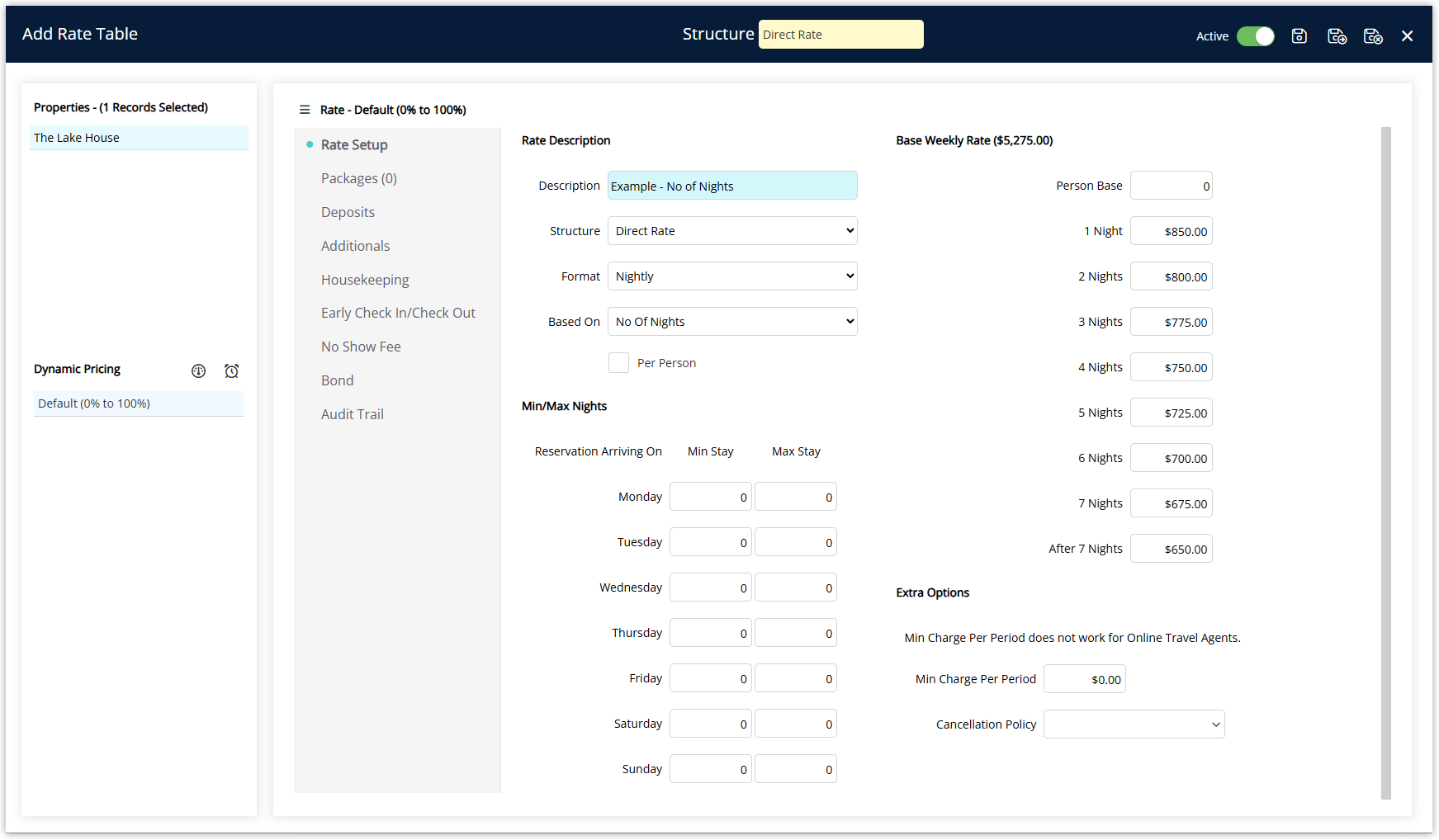Click Friday Max Stay field
The image size is (1439, 840).
(796, 678)
